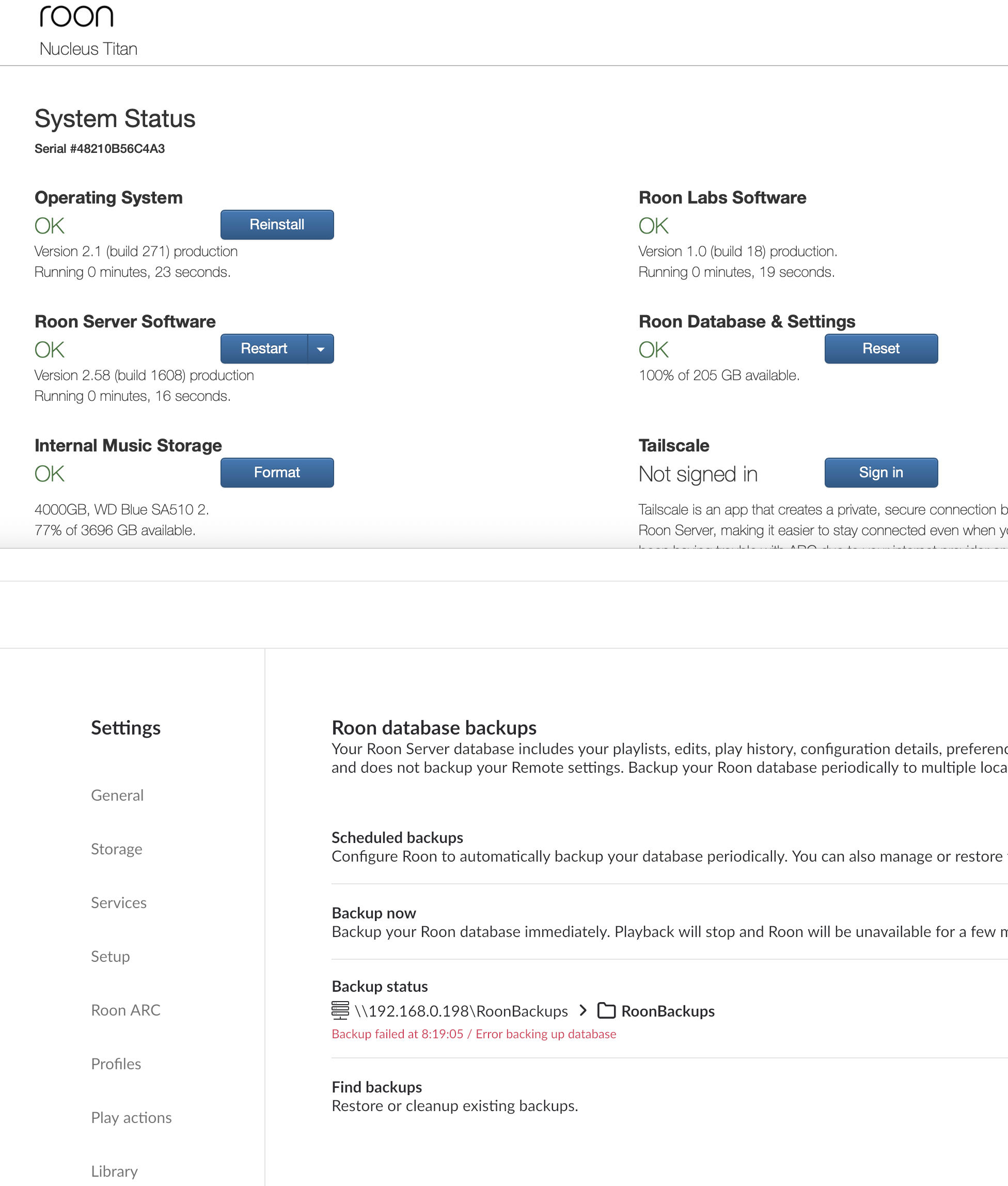Expand the Restart button dropdown arrow

point(321,349)
